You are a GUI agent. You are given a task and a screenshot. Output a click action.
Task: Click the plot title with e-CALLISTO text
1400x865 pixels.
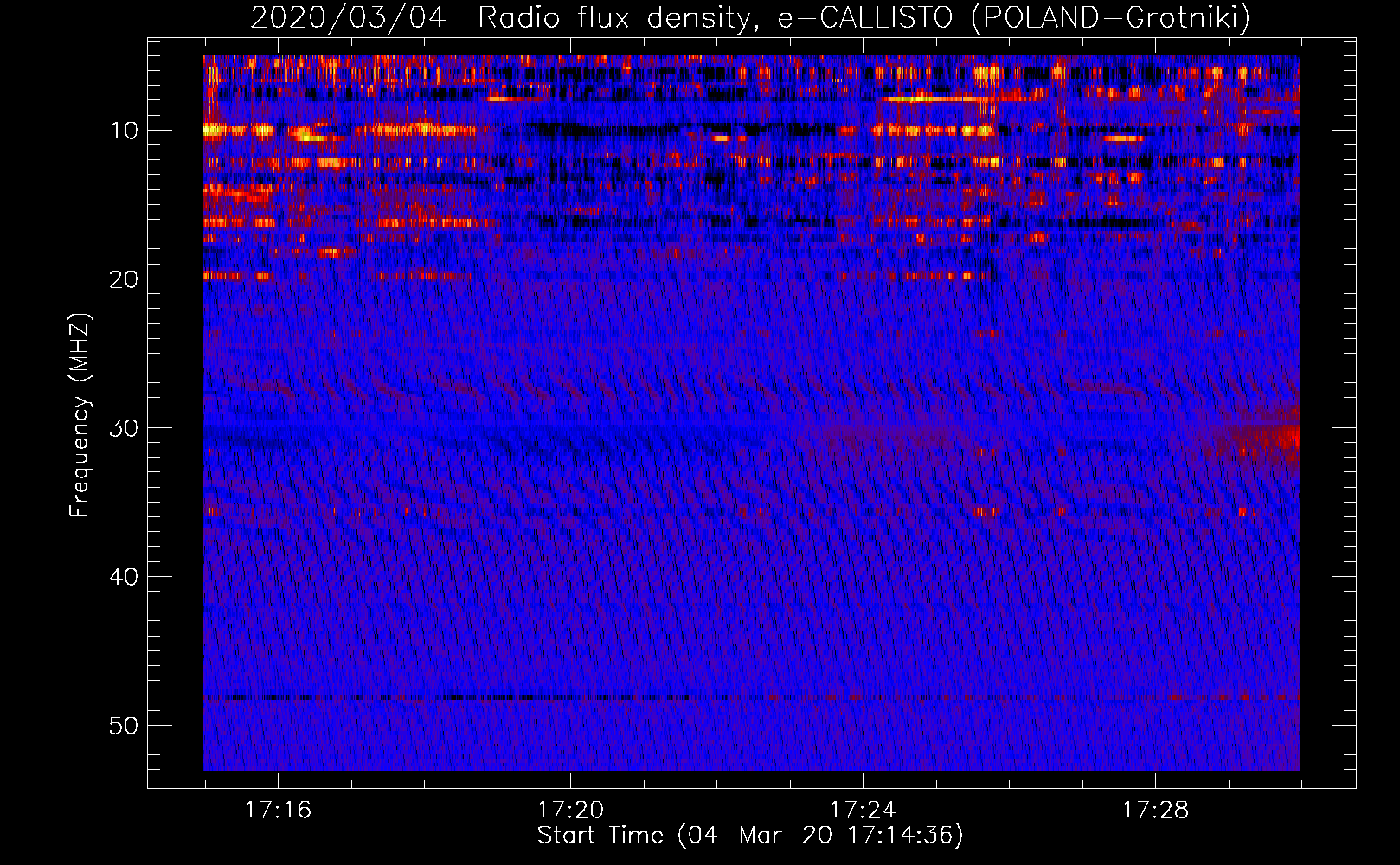[750, 17]
